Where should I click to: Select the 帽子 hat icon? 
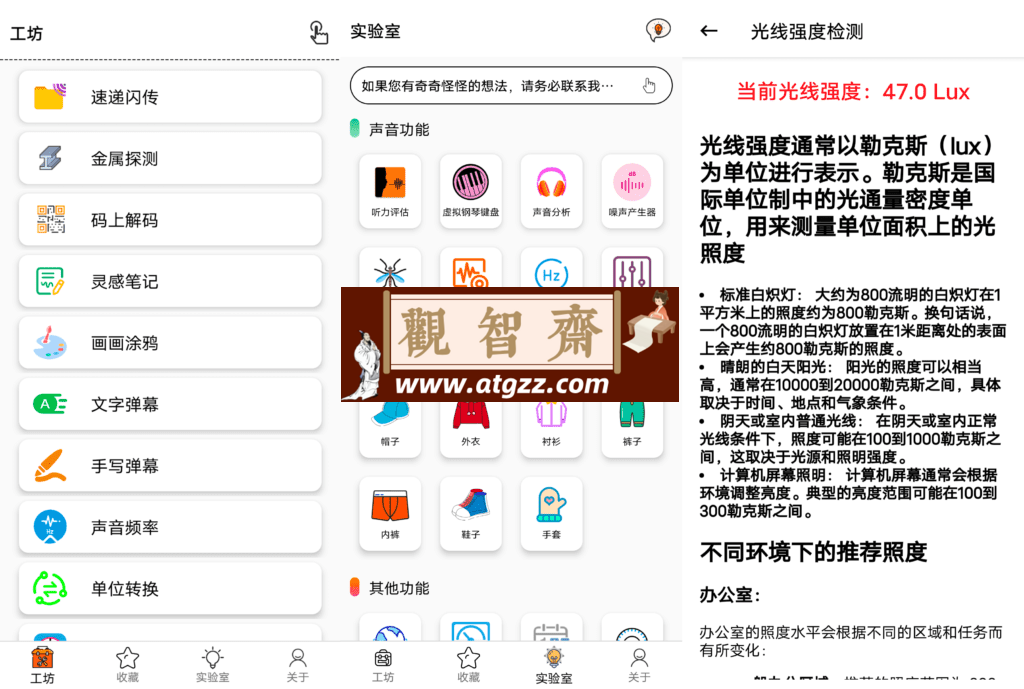[x=390, y=428]
